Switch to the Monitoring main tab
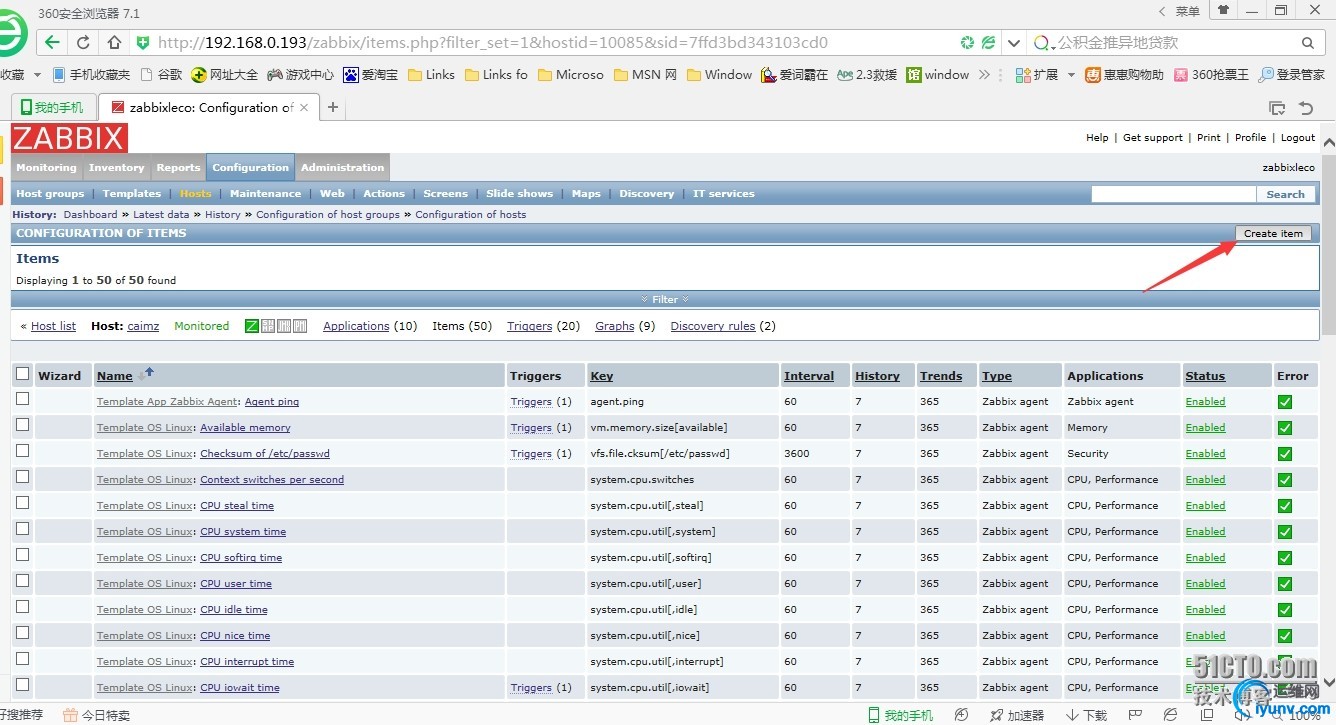1336x725 pixels. pos(46,168)
